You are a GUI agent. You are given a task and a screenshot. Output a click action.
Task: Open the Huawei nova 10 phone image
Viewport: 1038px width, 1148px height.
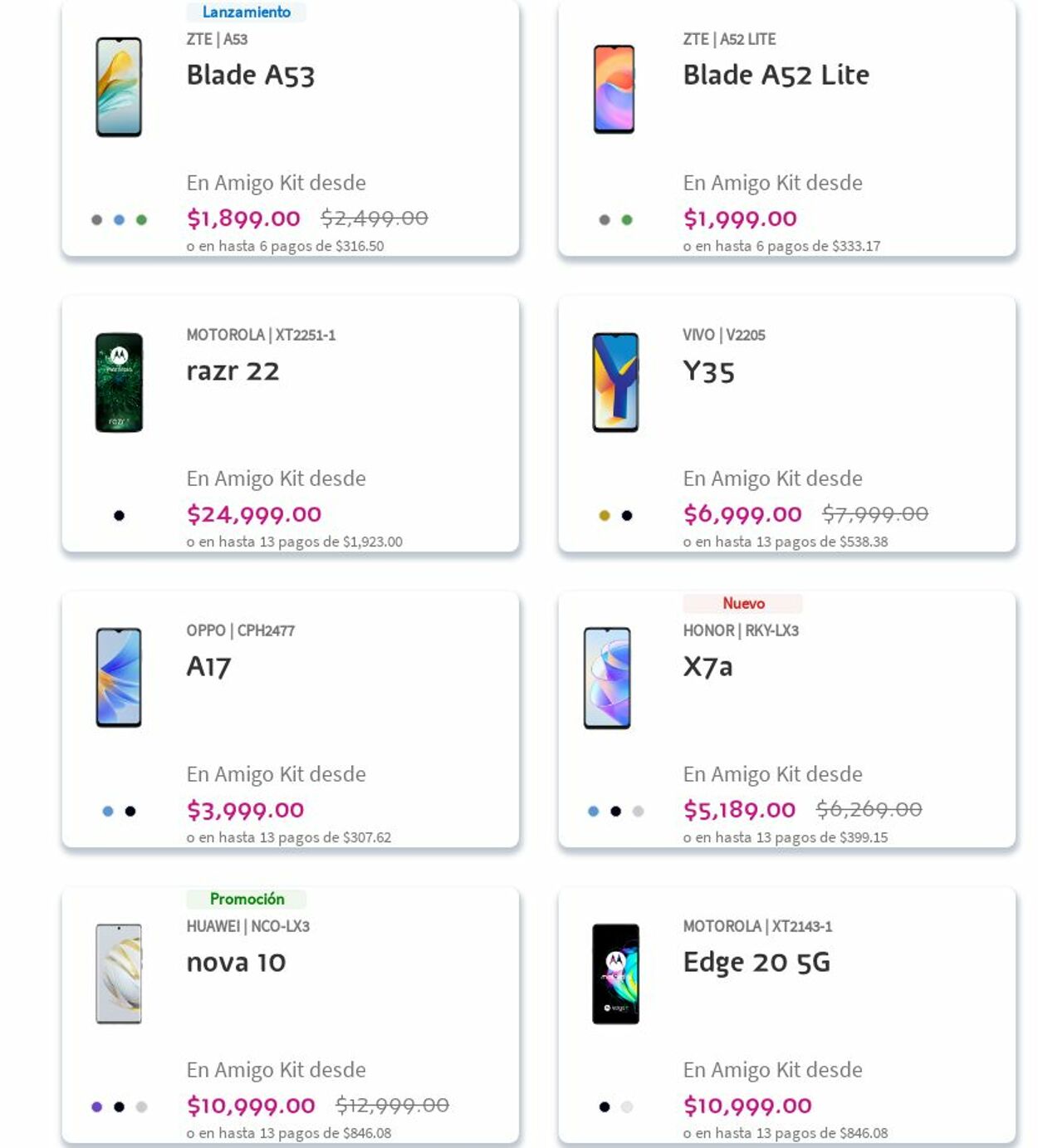[x=119, y=974]
